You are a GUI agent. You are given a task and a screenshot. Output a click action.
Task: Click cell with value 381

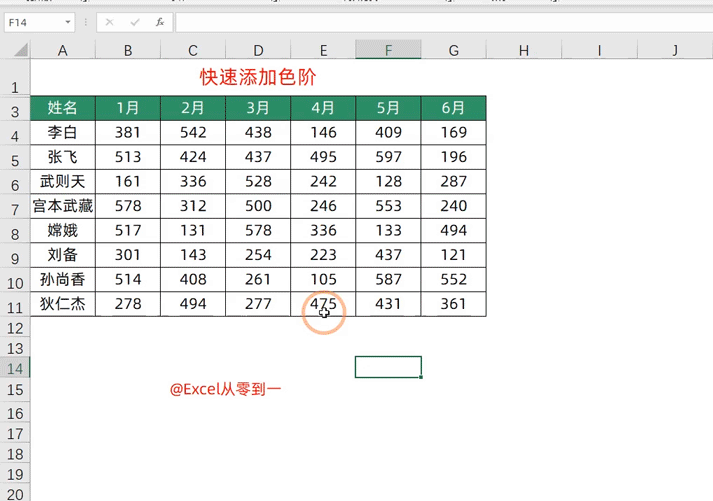(x=128, y=133)
